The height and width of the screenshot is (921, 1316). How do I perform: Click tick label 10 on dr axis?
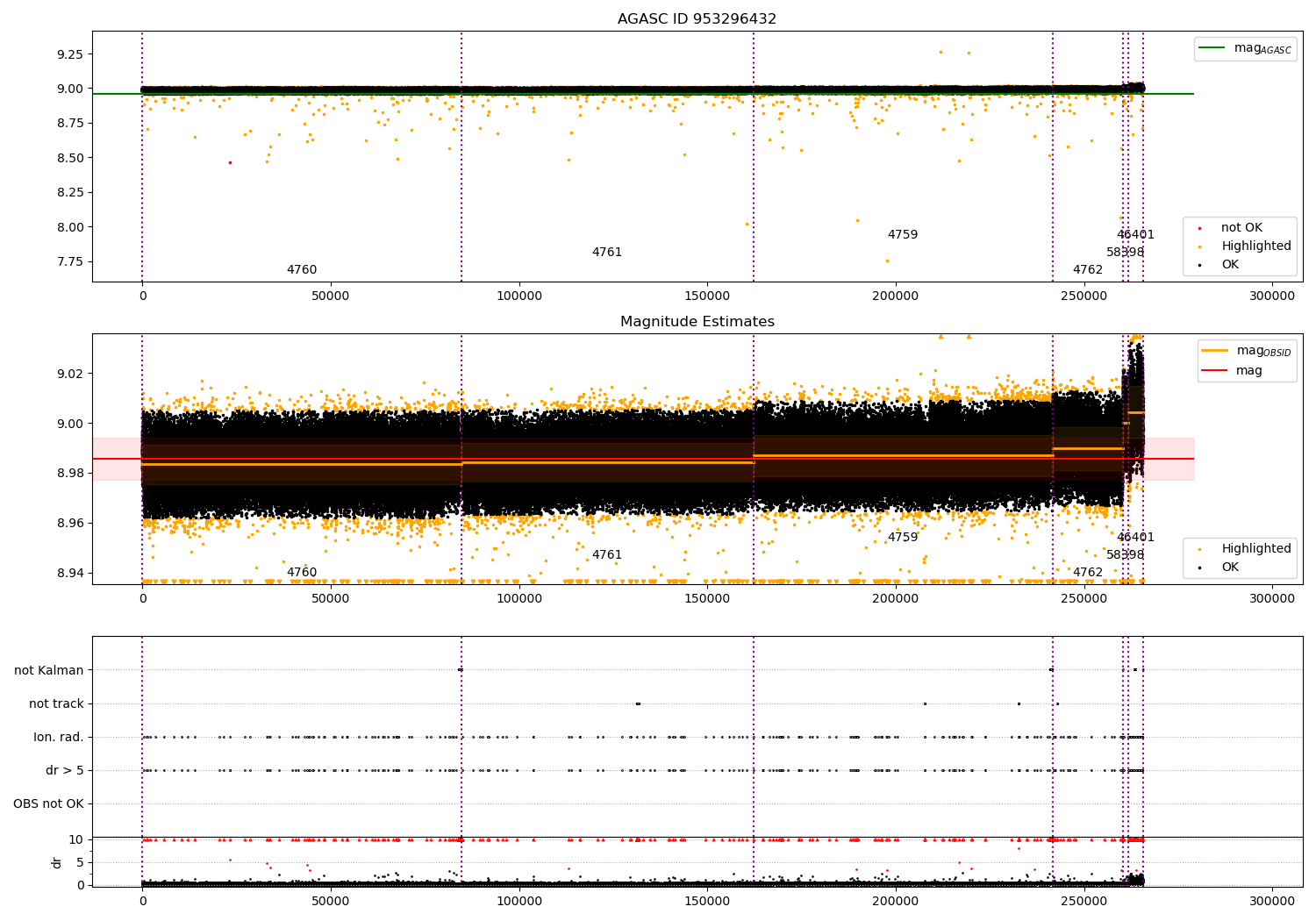click(x=76, y=840)
